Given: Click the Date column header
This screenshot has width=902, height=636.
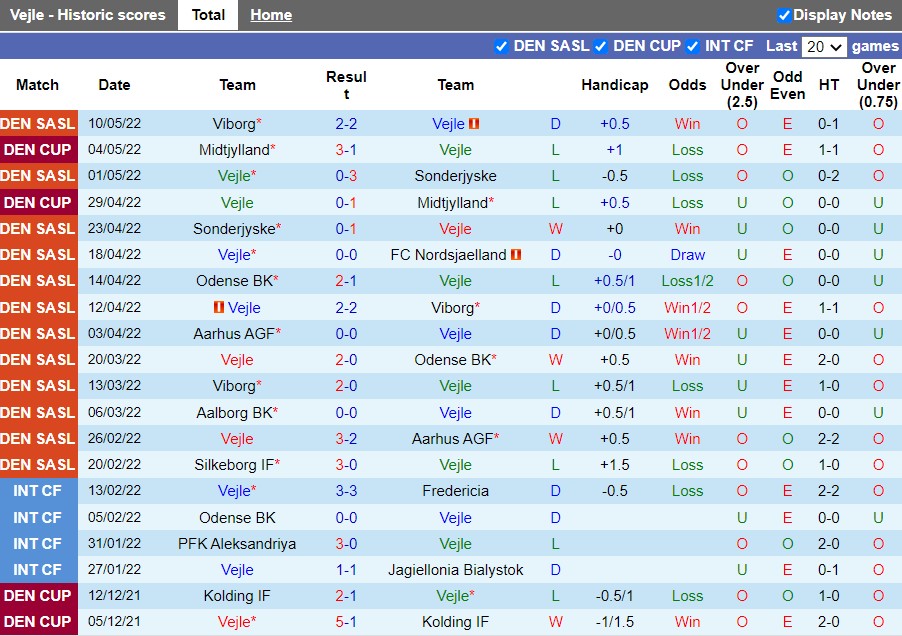Looking at the screenshot, I should (x=114, y=85).
